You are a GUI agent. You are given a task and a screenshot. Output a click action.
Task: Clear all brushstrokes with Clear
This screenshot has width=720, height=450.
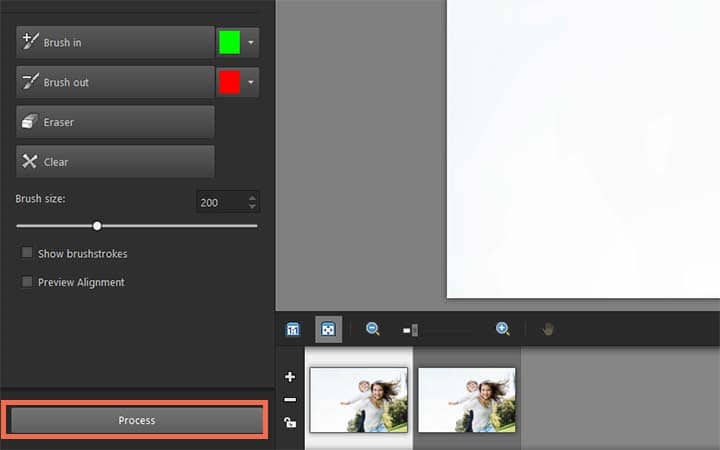point(115,162)
